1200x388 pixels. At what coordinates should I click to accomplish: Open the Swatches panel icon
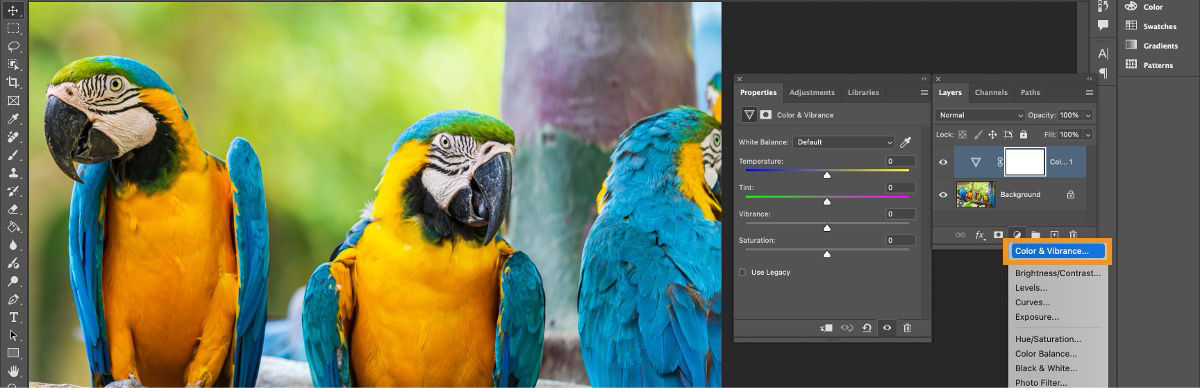[x=1131, y=26]
